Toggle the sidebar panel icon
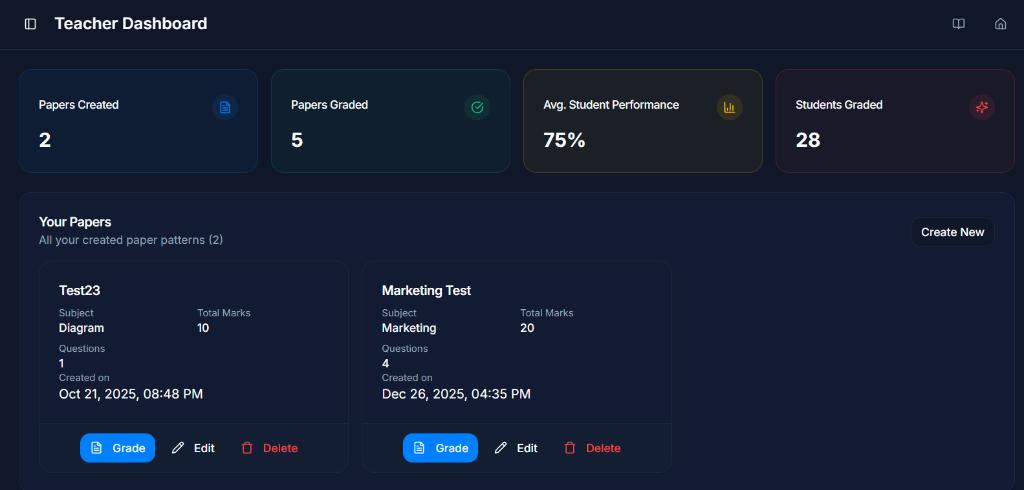The width and height of the screenshot is (1024, 490). coord(30,24)
